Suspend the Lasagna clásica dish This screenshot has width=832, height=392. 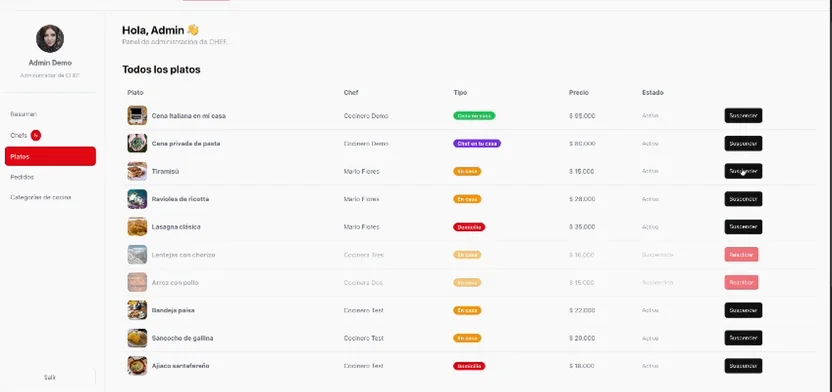[x=743, y=227]
